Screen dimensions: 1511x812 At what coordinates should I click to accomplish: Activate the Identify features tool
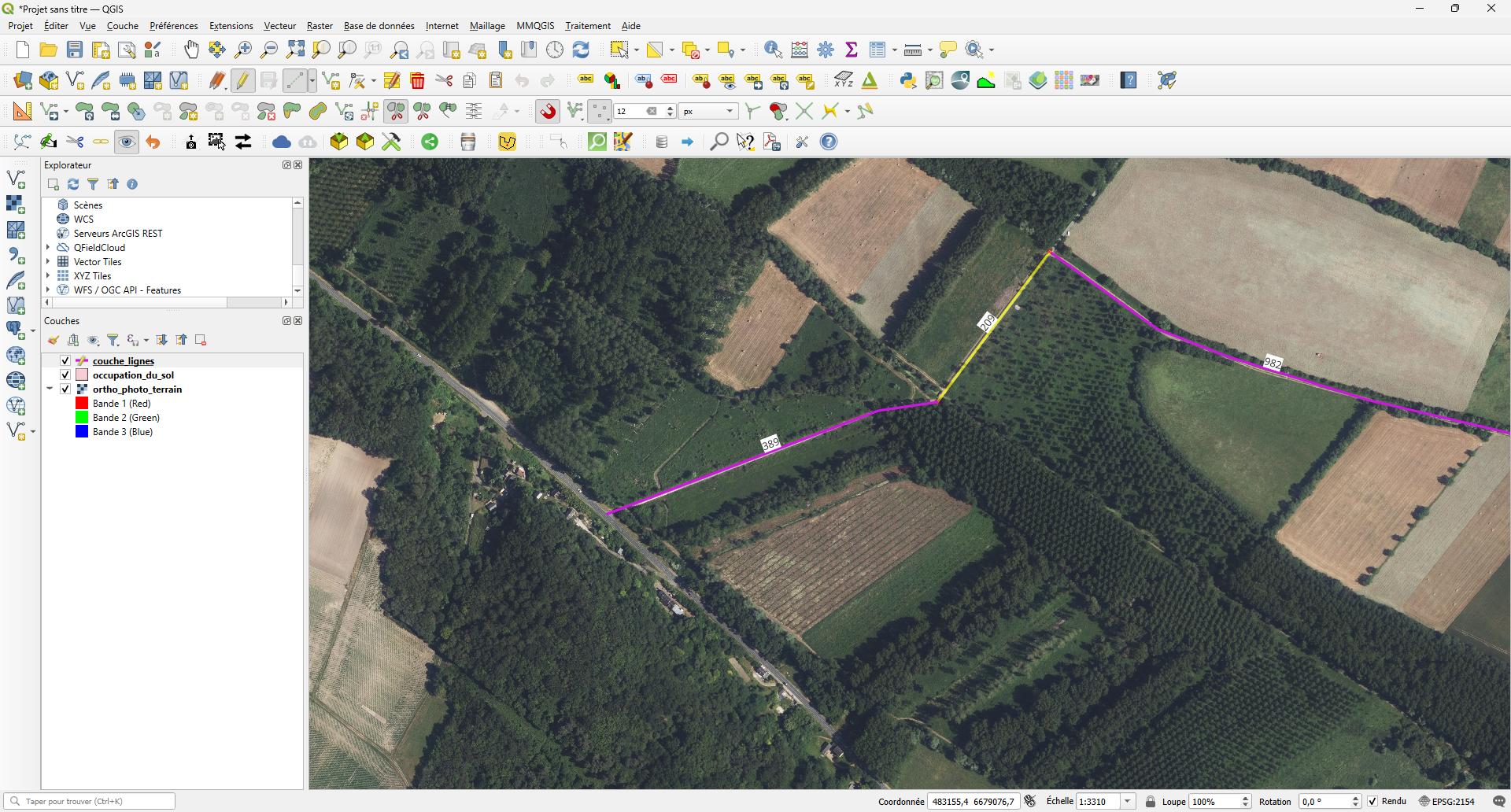[772, 49]
